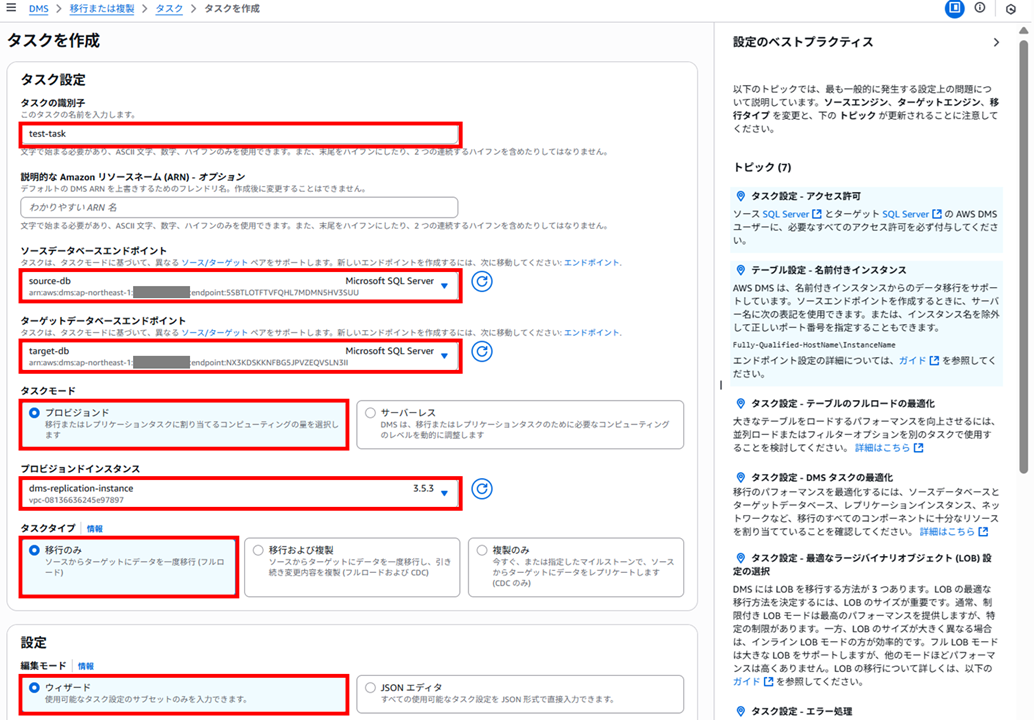Click pin icon beside DMS タスクの最適化 topic
Image resolution: width=1034 pixels, height=720 pixels.
[741, 477]
